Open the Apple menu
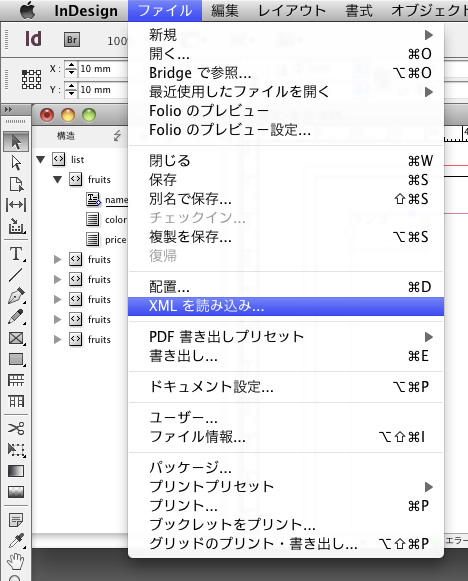468x581 pixels. (28, 10)
